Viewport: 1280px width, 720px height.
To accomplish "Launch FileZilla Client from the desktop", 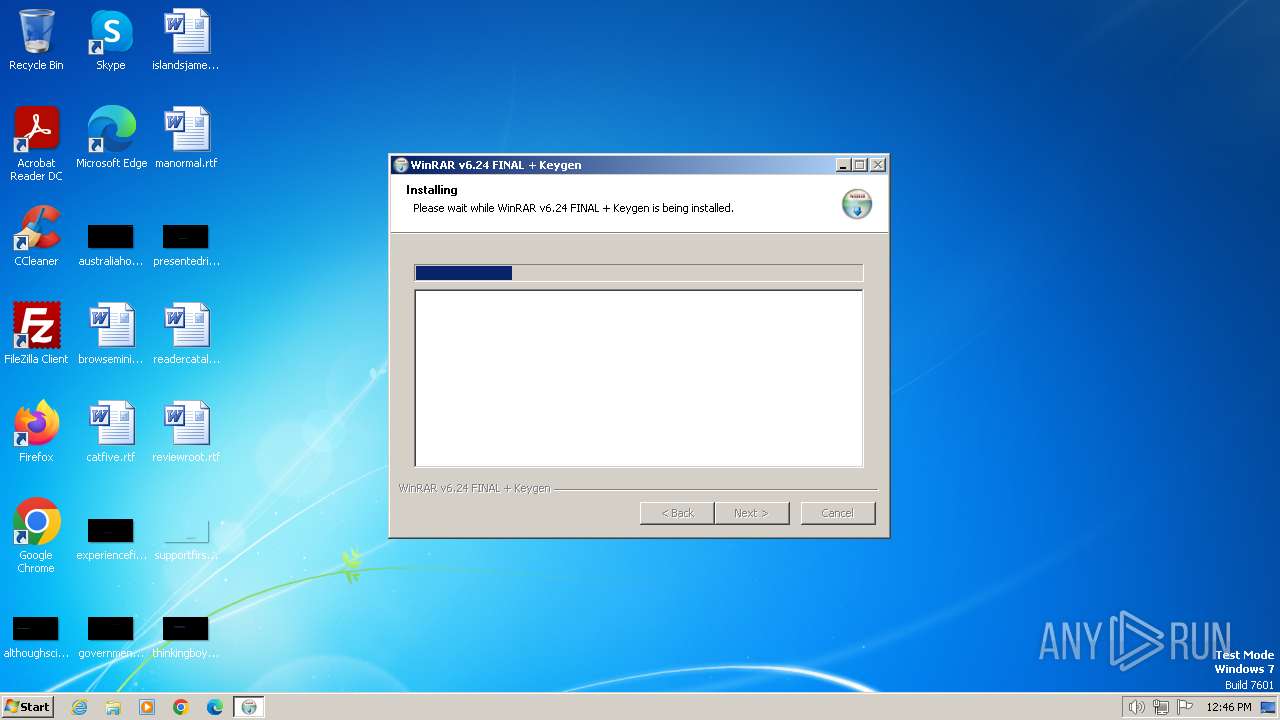I will point(36,334).
